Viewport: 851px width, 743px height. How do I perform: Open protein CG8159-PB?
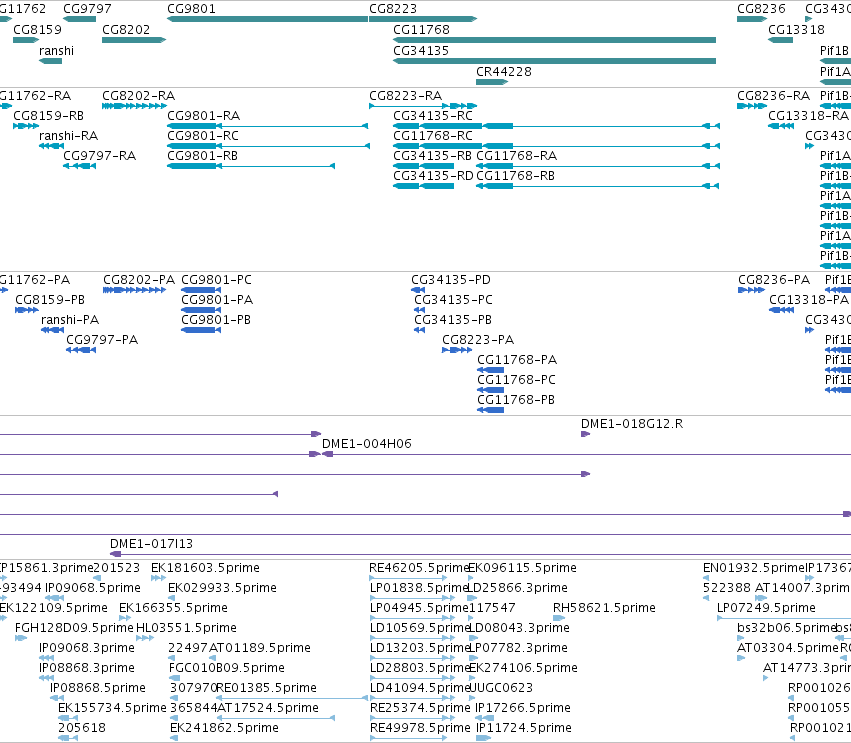click(x=50, y=300)
